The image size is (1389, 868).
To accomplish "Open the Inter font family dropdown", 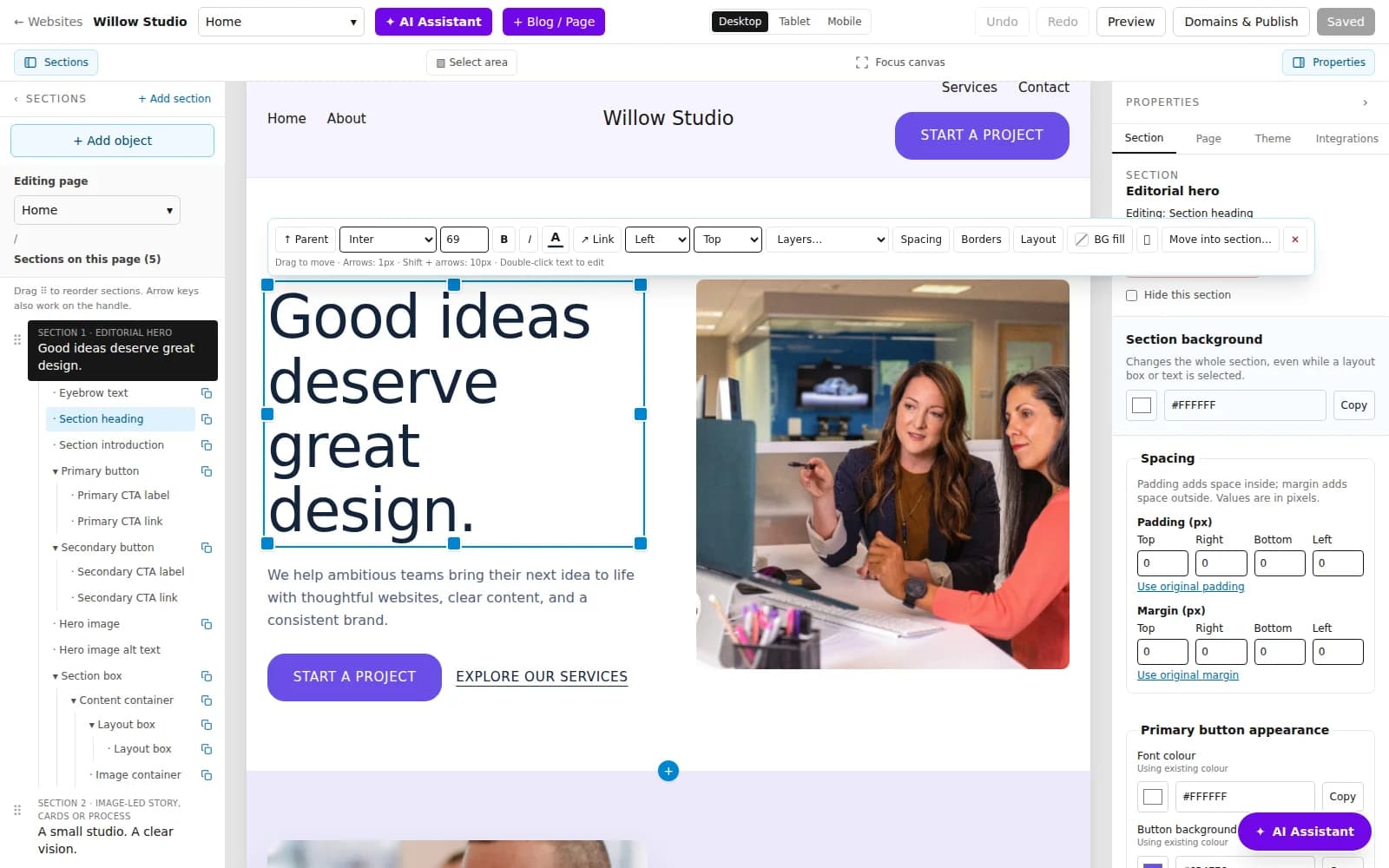I will (388, 240).
